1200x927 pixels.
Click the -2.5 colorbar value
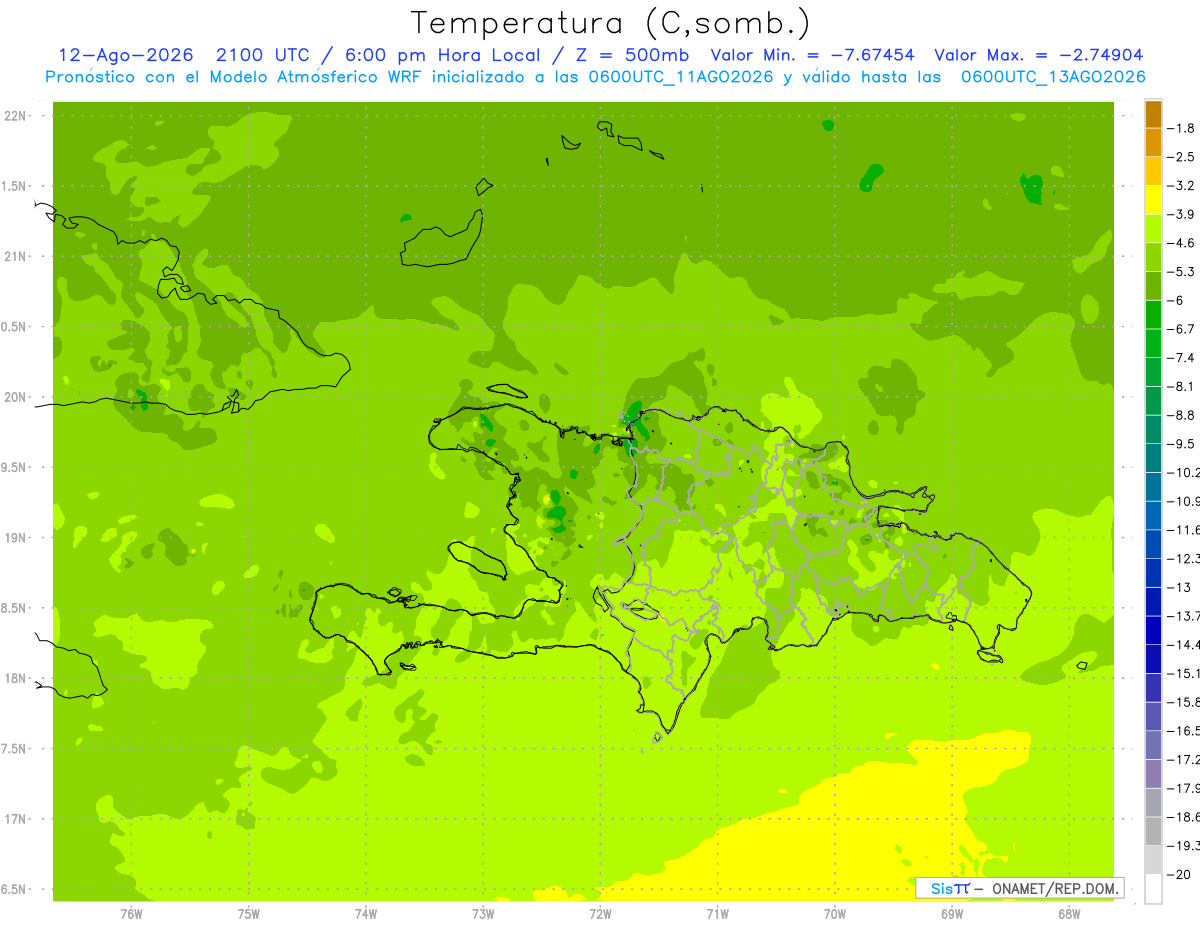coord(1182,157)
